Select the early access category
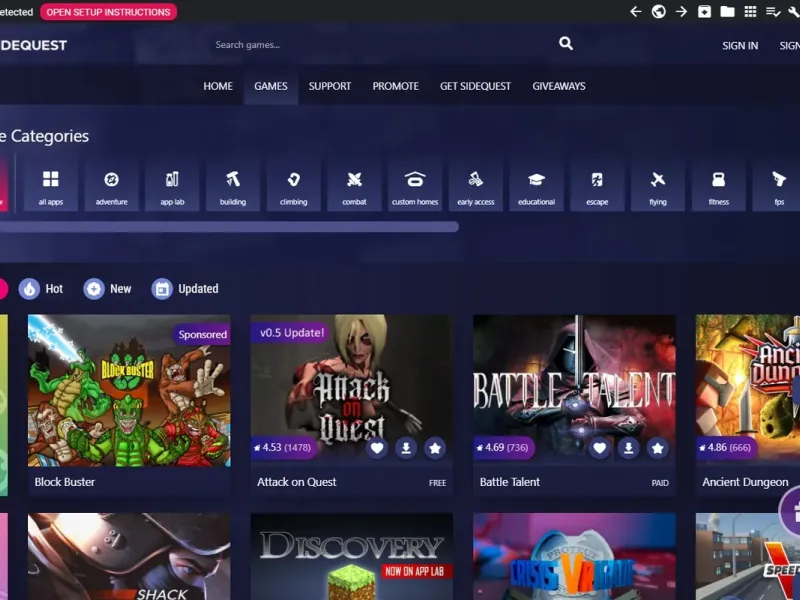800x600 pixels. click(x=476, y=184)
